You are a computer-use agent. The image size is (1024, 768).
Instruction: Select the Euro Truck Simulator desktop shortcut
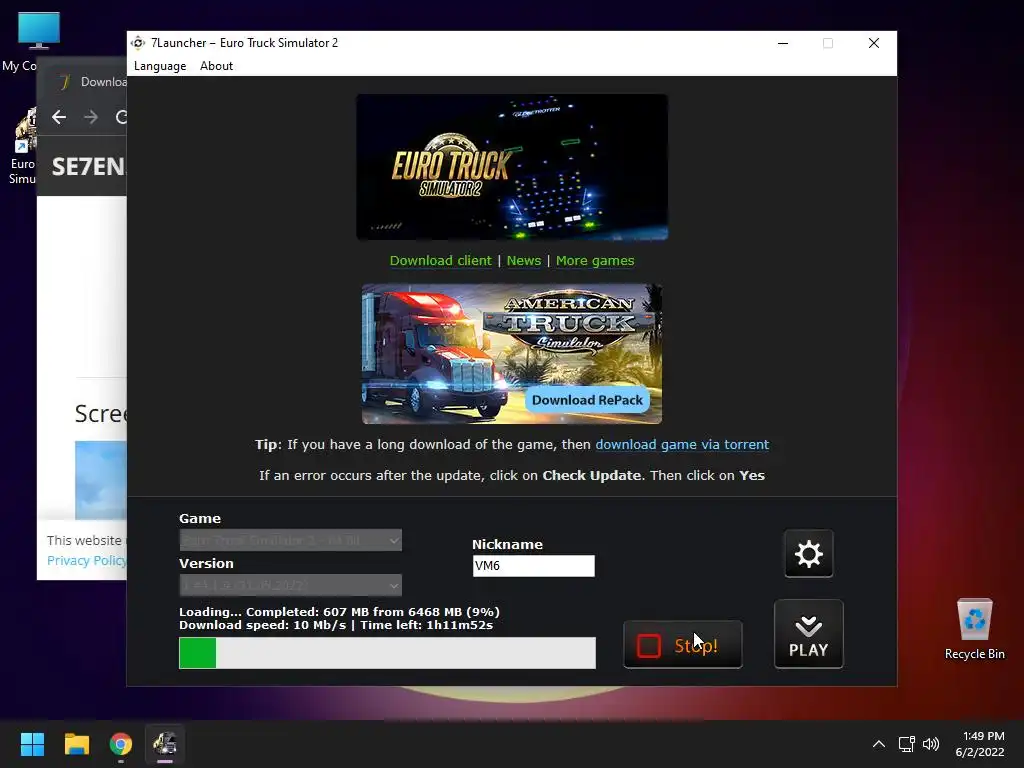click(x=23, y=146)
